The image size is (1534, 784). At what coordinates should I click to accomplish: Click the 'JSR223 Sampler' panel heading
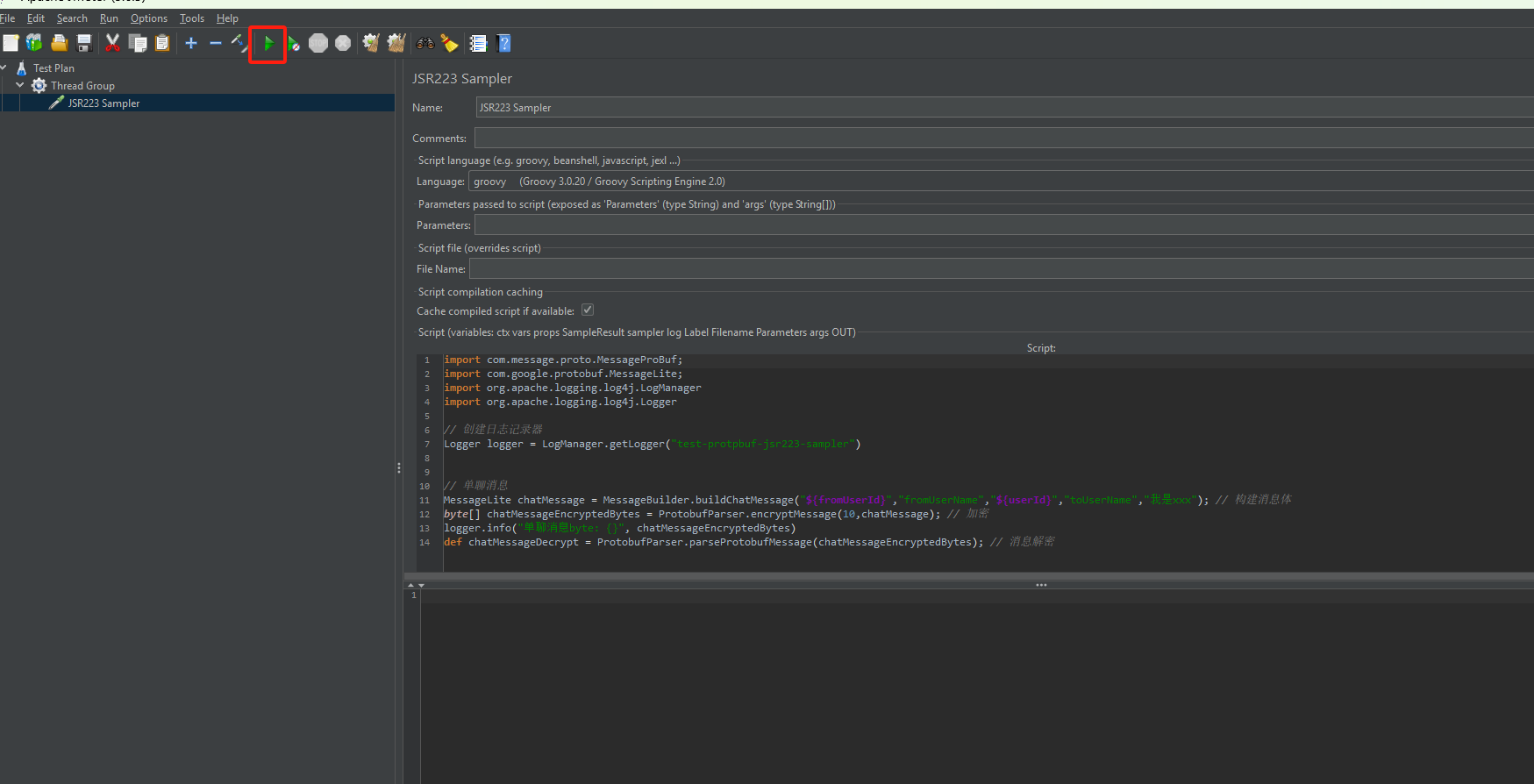462,78
